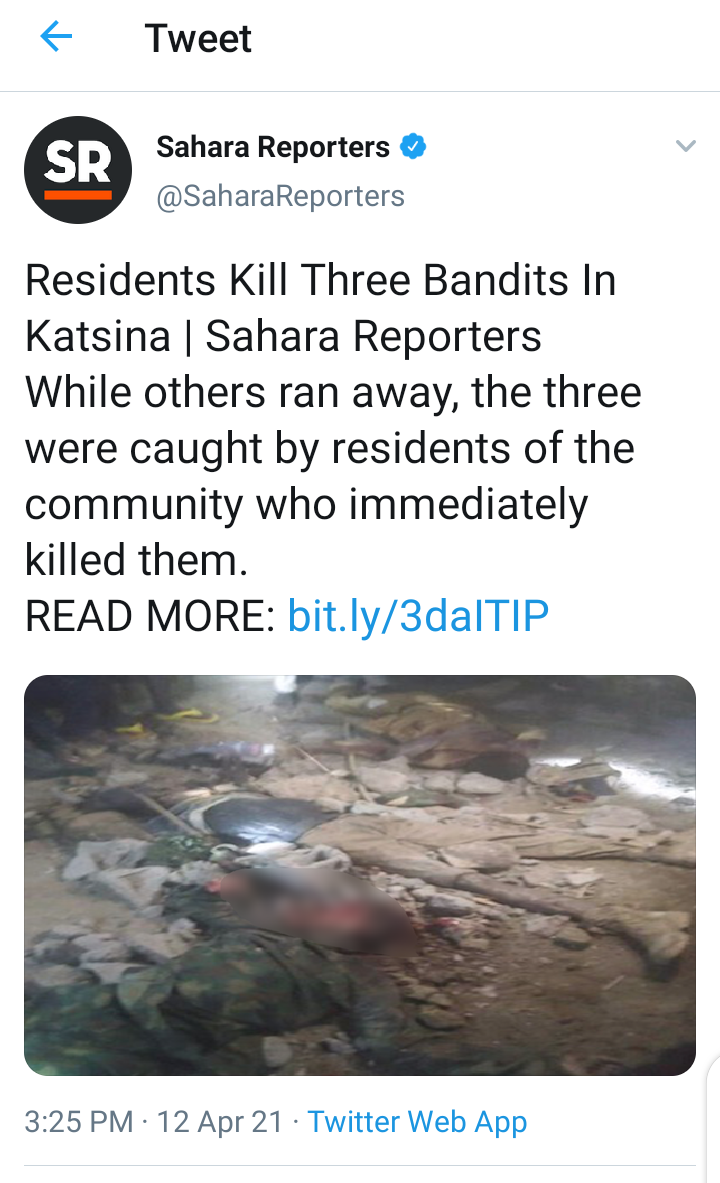The image size is (720, 1183).
Task: Go back using the blue arrow
Action: click(56, 36)
